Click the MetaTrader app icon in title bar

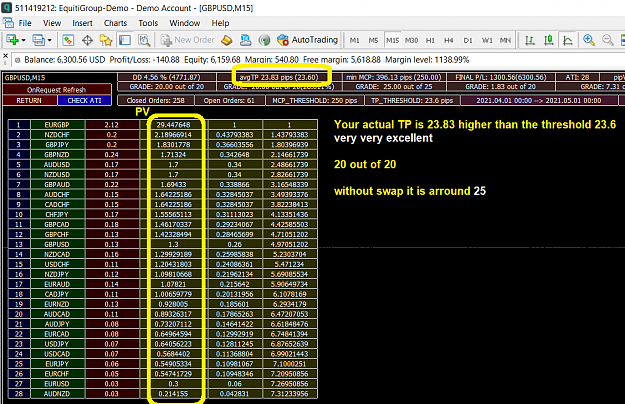pyautogui.click(x=6, y=8)
